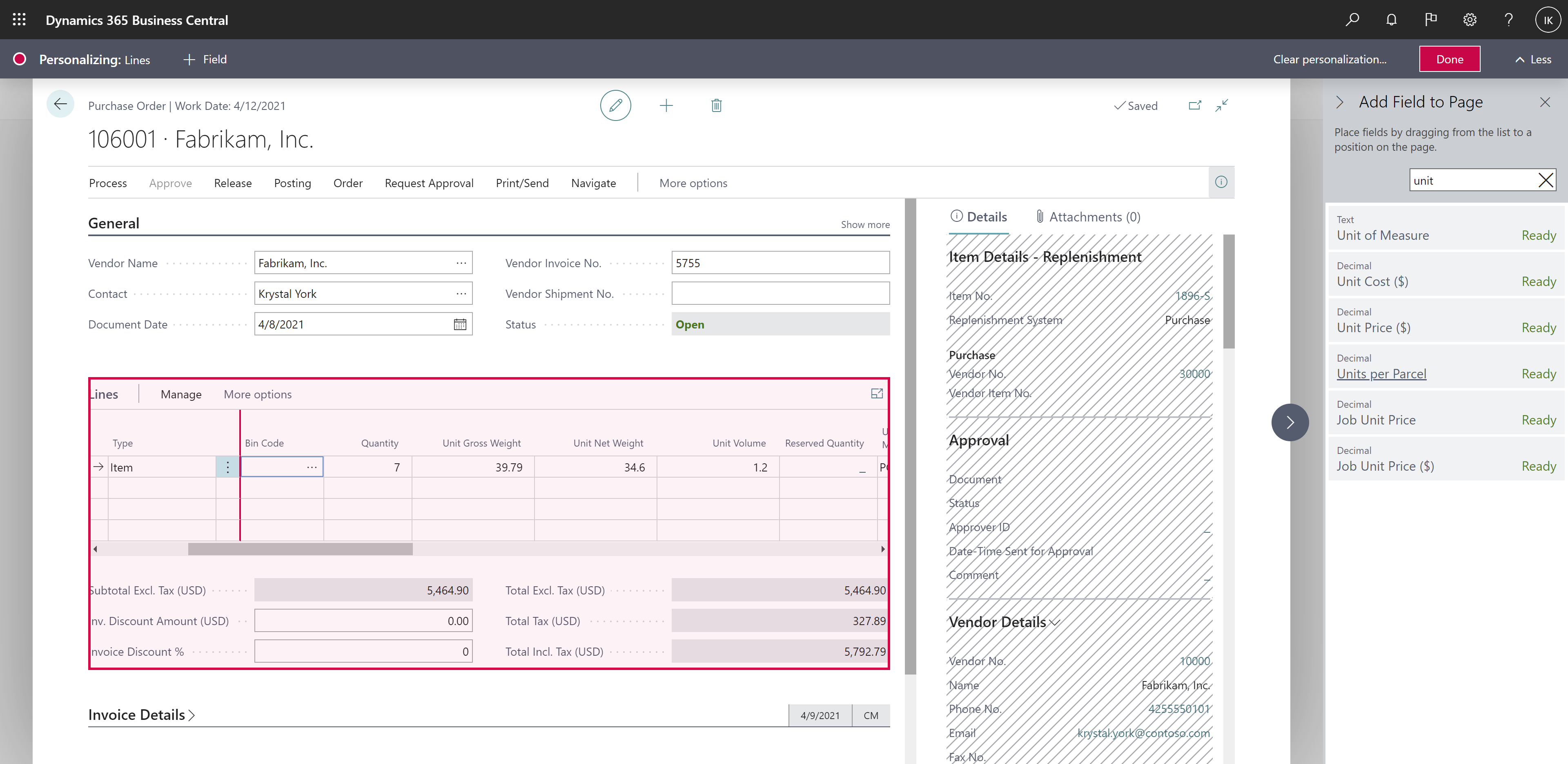Click the search magnifier icon
The width and height of the screenshot is (1568, 764).
[x=1352, y=20]
